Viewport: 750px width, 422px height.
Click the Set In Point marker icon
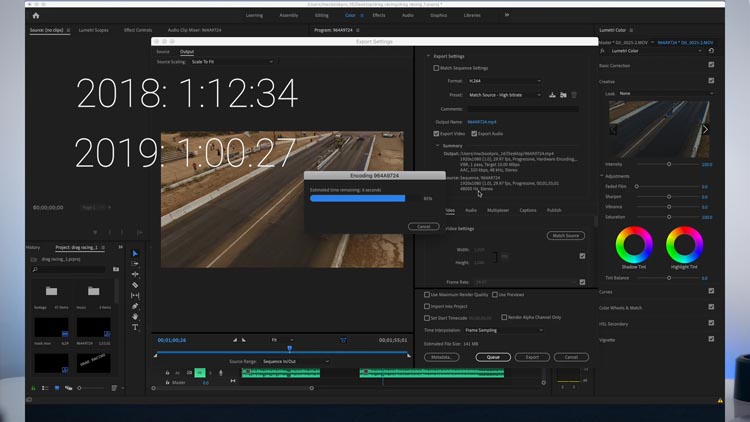tap(234, 340)
